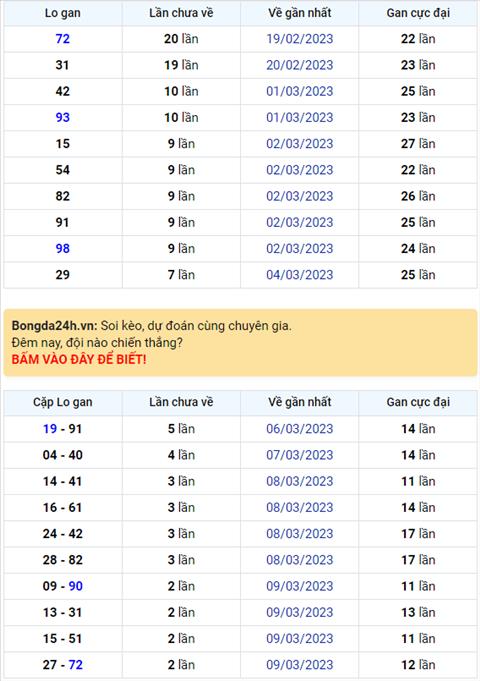This screenshot has height=681, width=480.
Task: Click the 13 lần max value cell
Action: (x=418, y=612)
